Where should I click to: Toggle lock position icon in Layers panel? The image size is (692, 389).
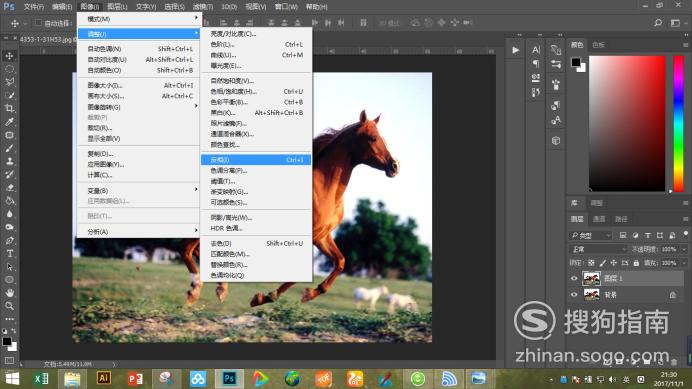click(614, 263)
